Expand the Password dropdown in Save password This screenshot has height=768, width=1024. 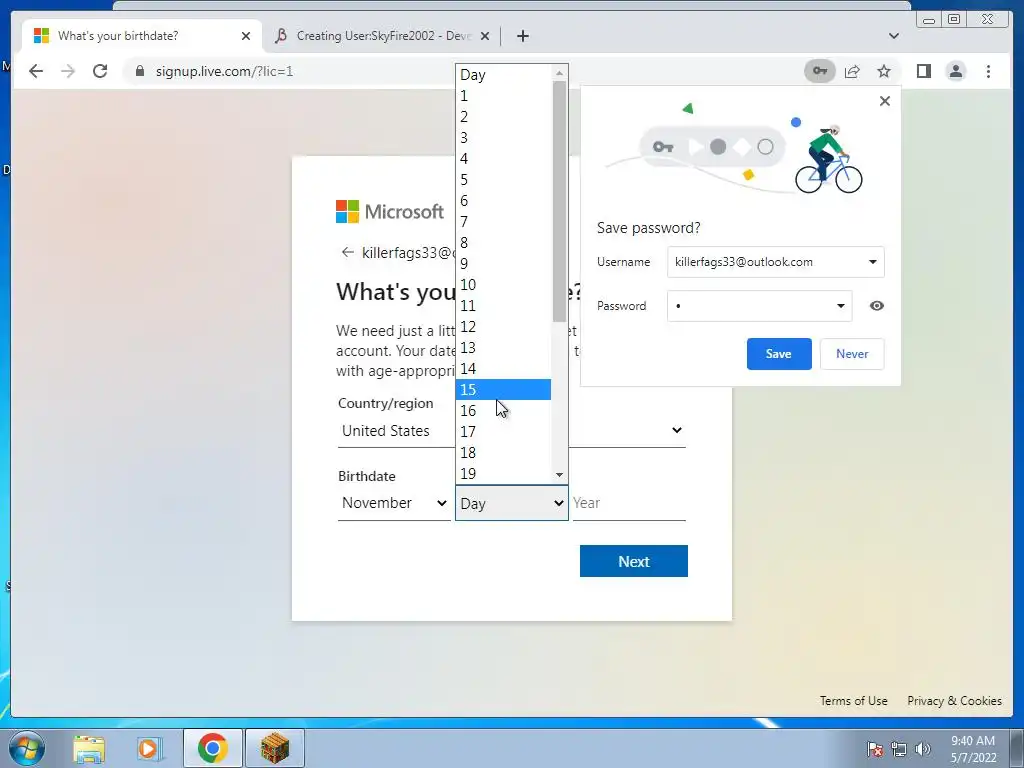coord(840,306)
